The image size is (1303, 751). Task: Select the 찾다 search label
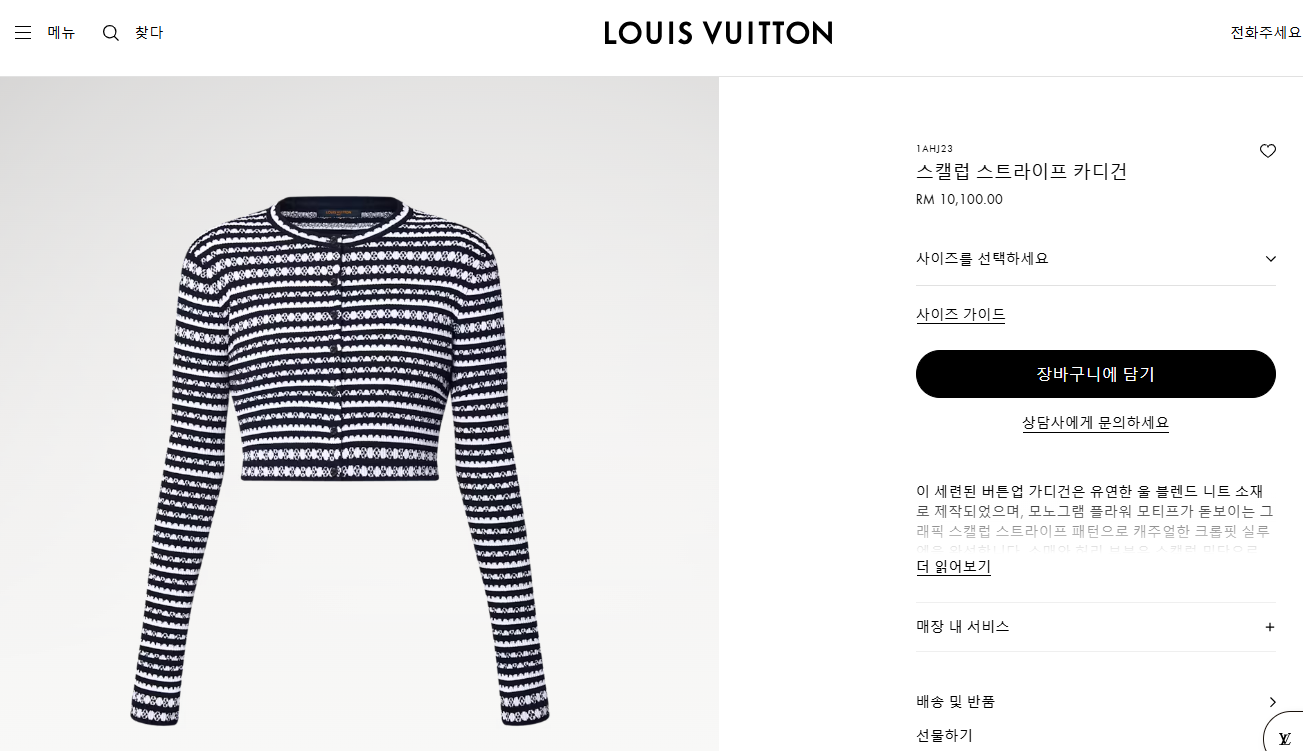(149, 33)
